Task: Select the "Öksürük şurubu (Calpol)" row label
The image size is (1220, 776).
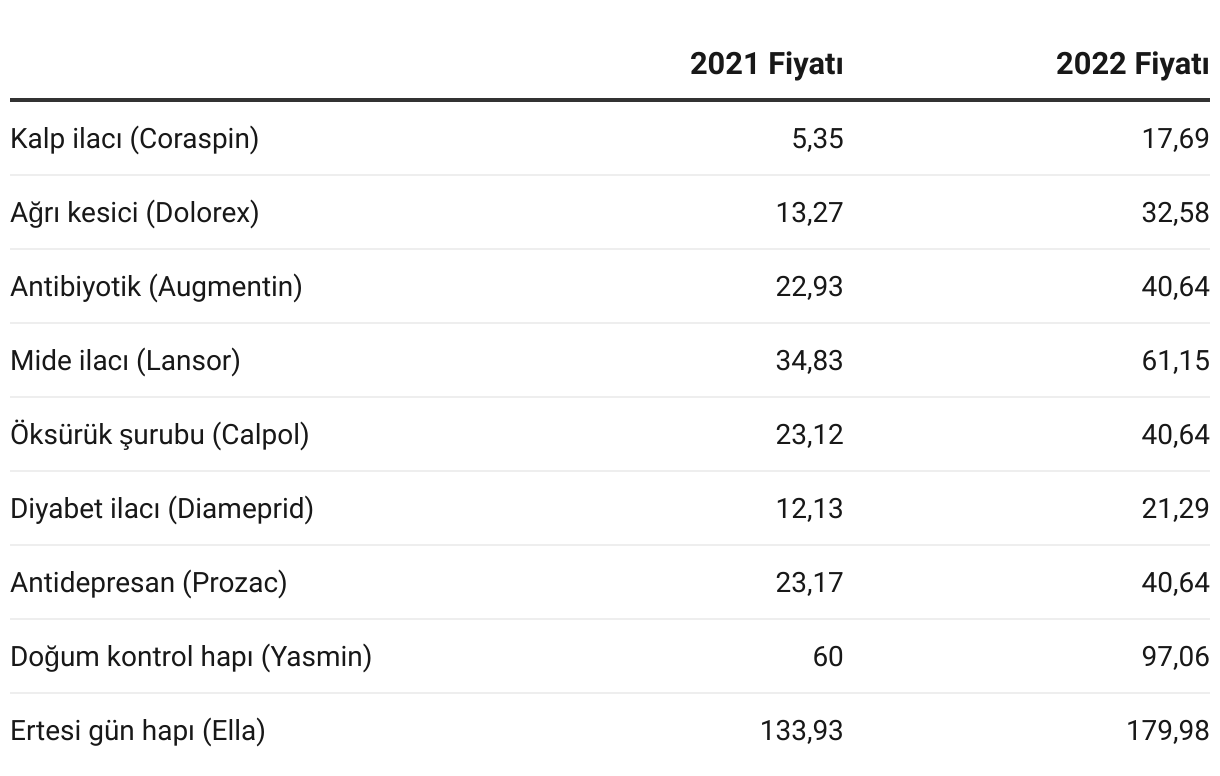Action: point(160,435)
